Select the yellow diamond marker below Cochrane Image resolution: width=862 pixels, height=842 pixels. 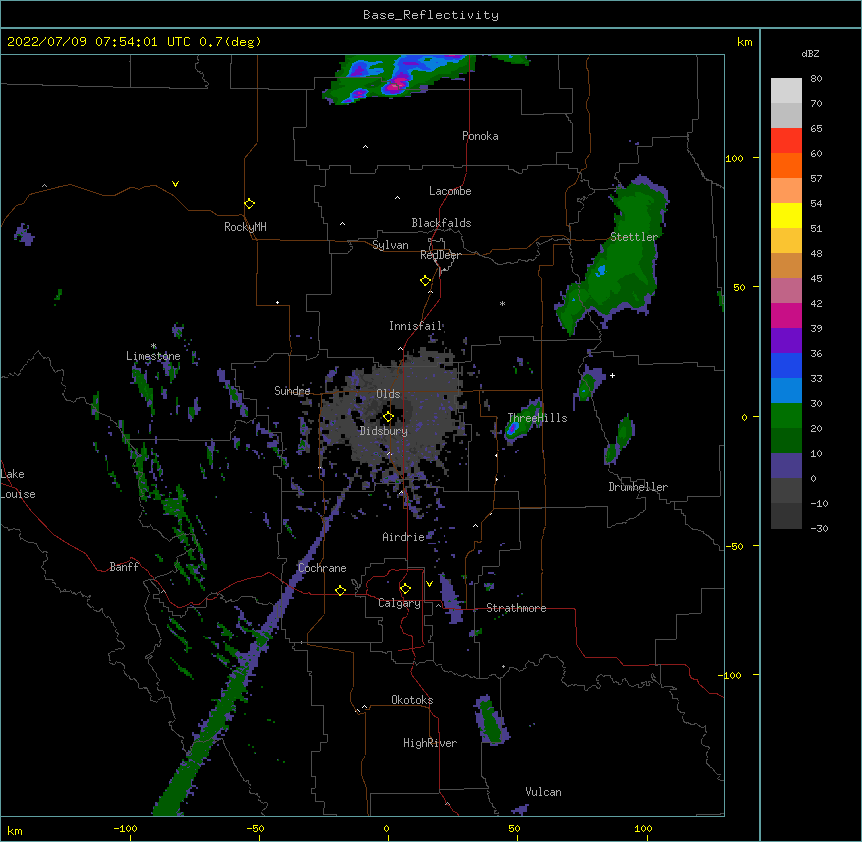[340, 590]
